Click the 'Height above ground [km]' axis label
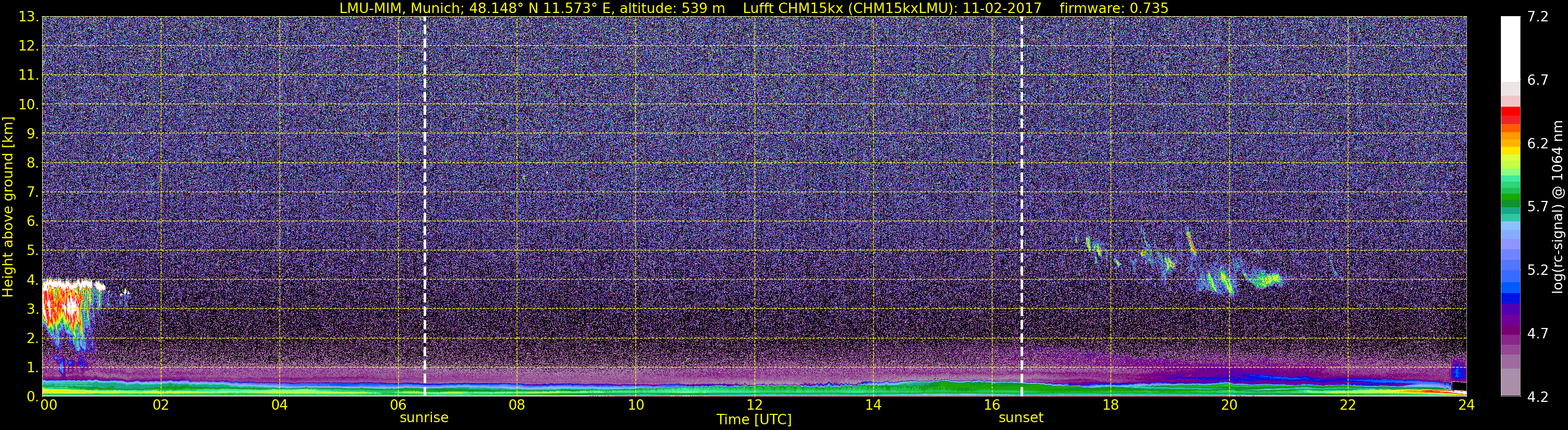 [x=8, y=207]
